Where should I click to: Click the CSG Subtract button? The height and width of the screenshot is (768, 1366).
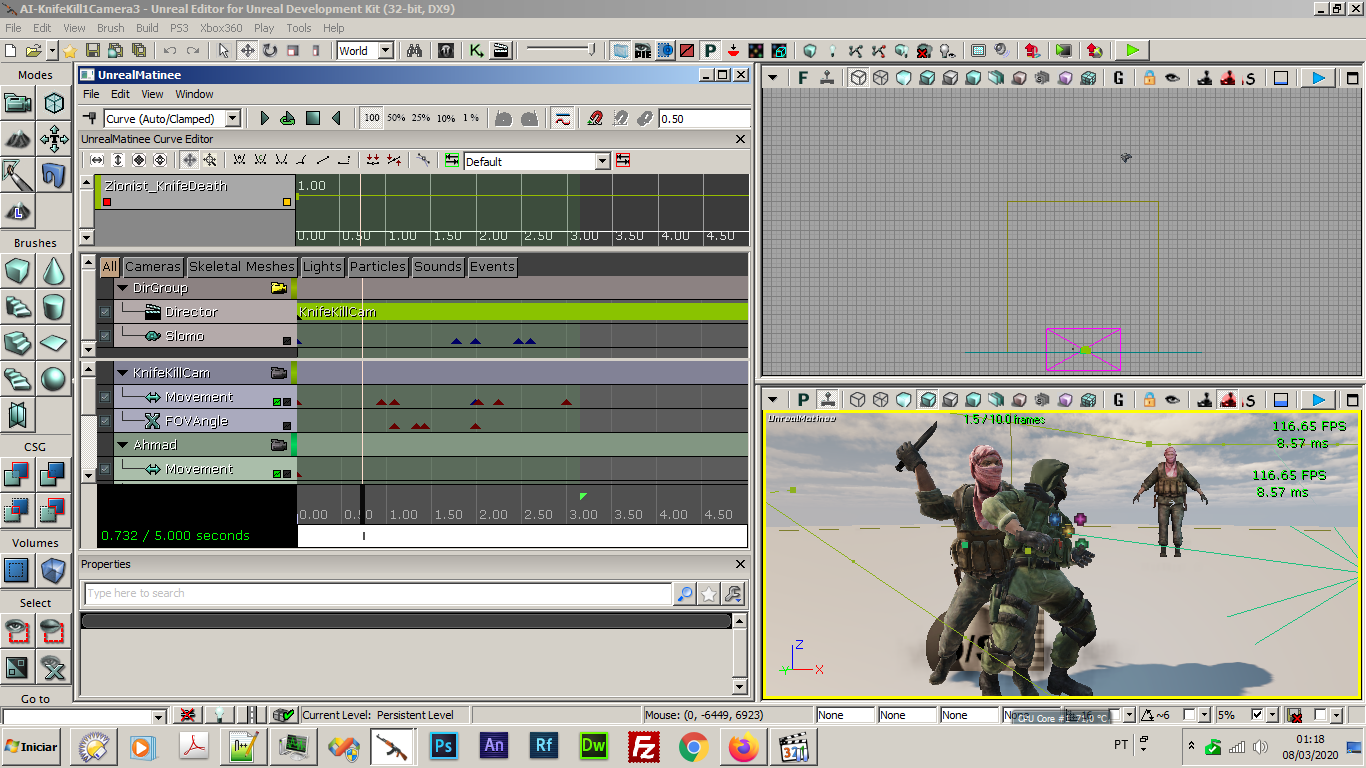click(54, 474)
